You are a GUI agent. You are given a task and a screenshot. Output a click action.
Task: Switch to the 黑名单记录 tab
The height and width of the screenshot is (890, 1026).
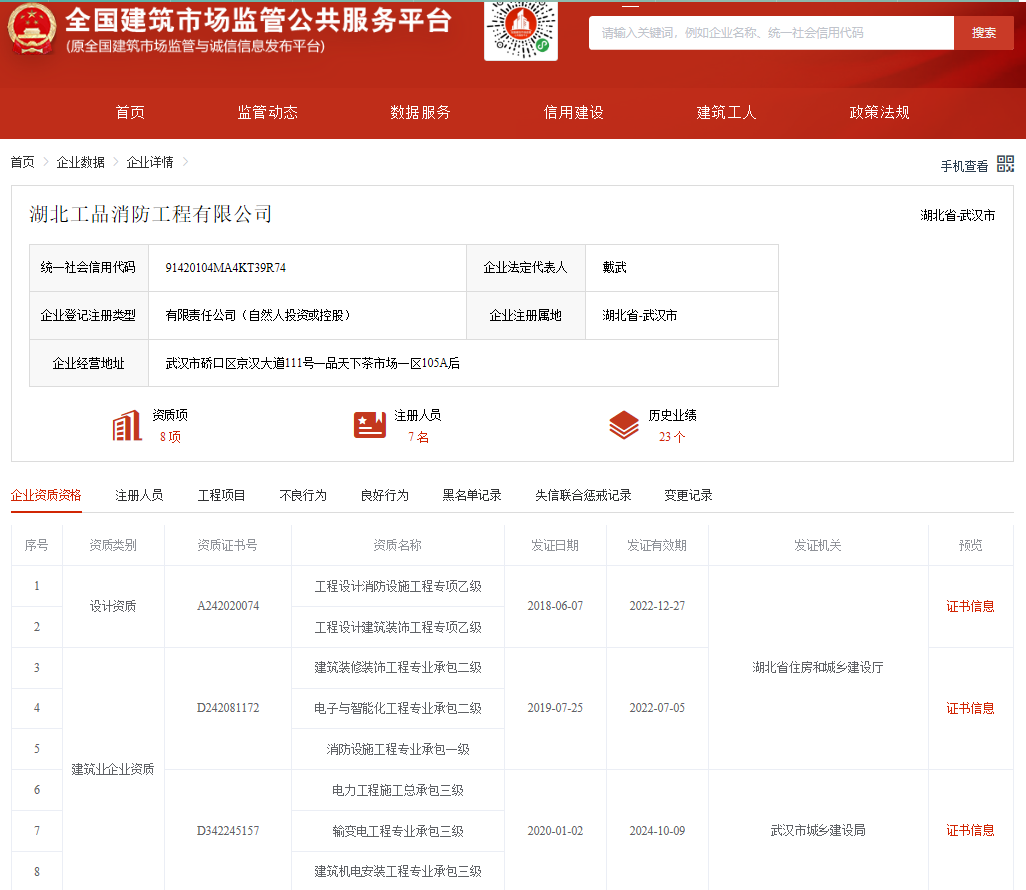(x=472, y=495)
